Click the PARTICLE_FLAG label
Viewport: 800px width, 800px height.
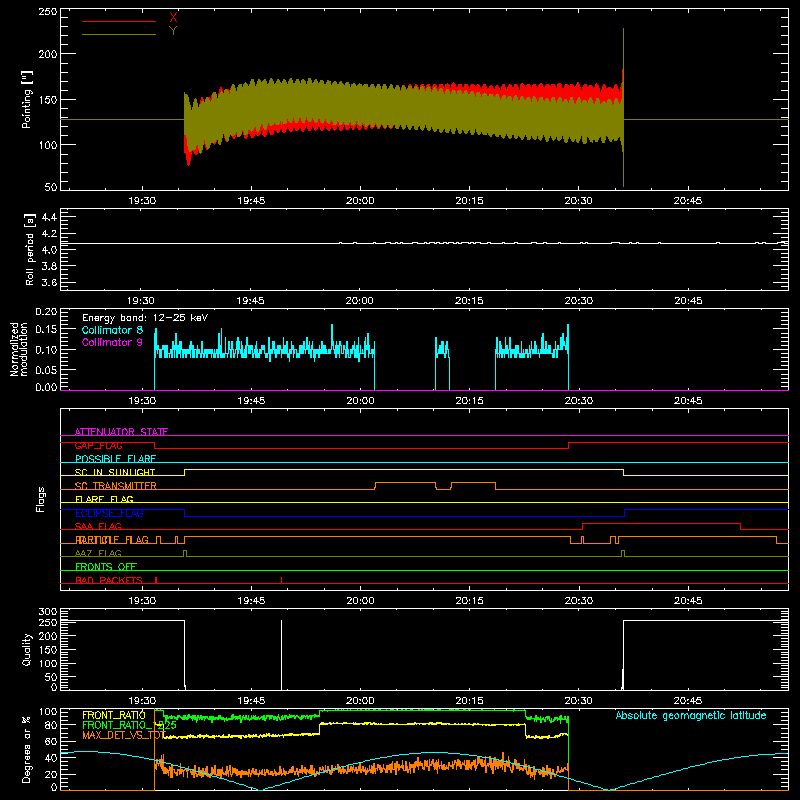tap(112, 540)
